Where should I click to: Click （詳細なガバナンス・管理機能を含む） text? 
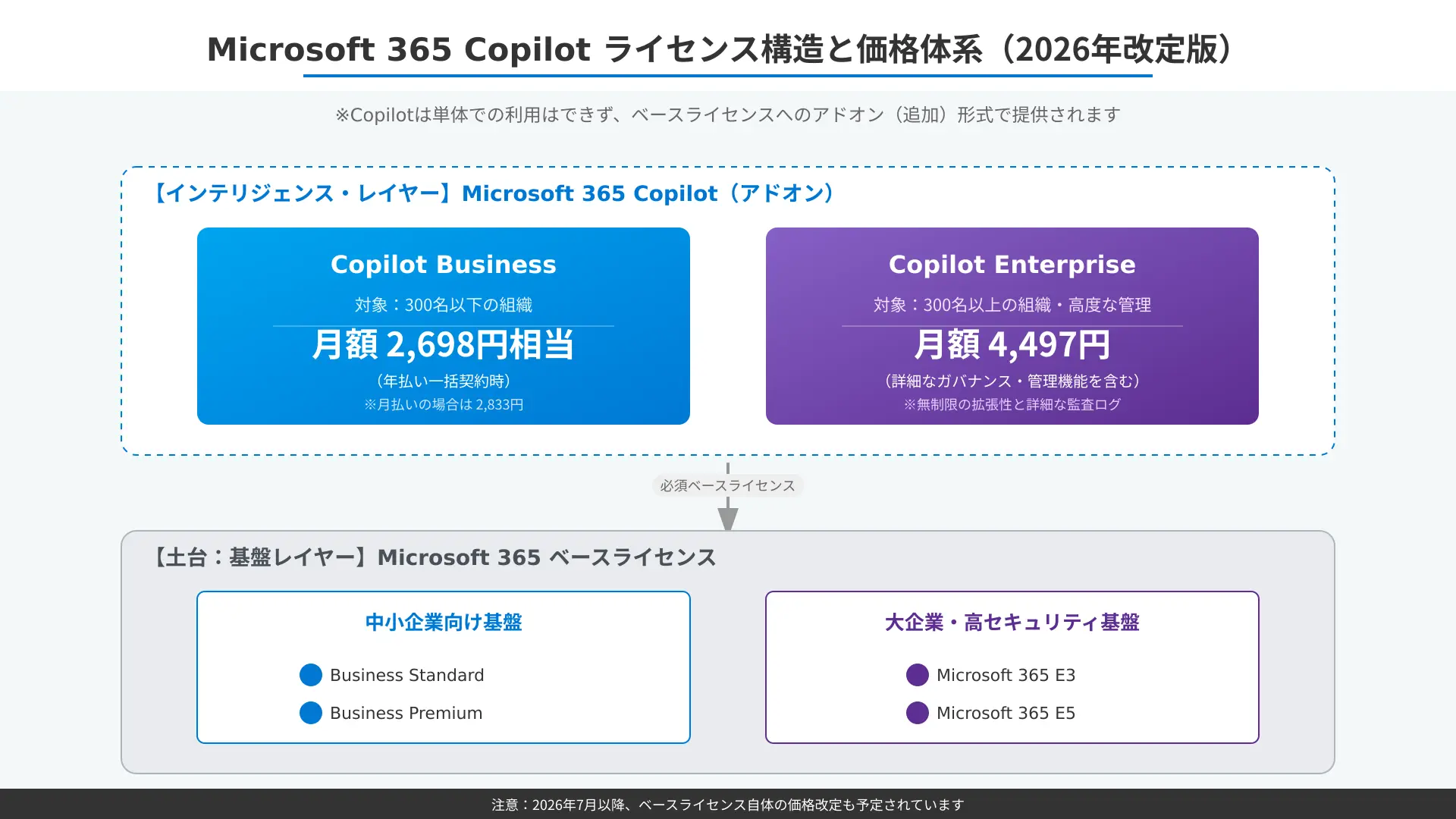(x=1012, y=381)
